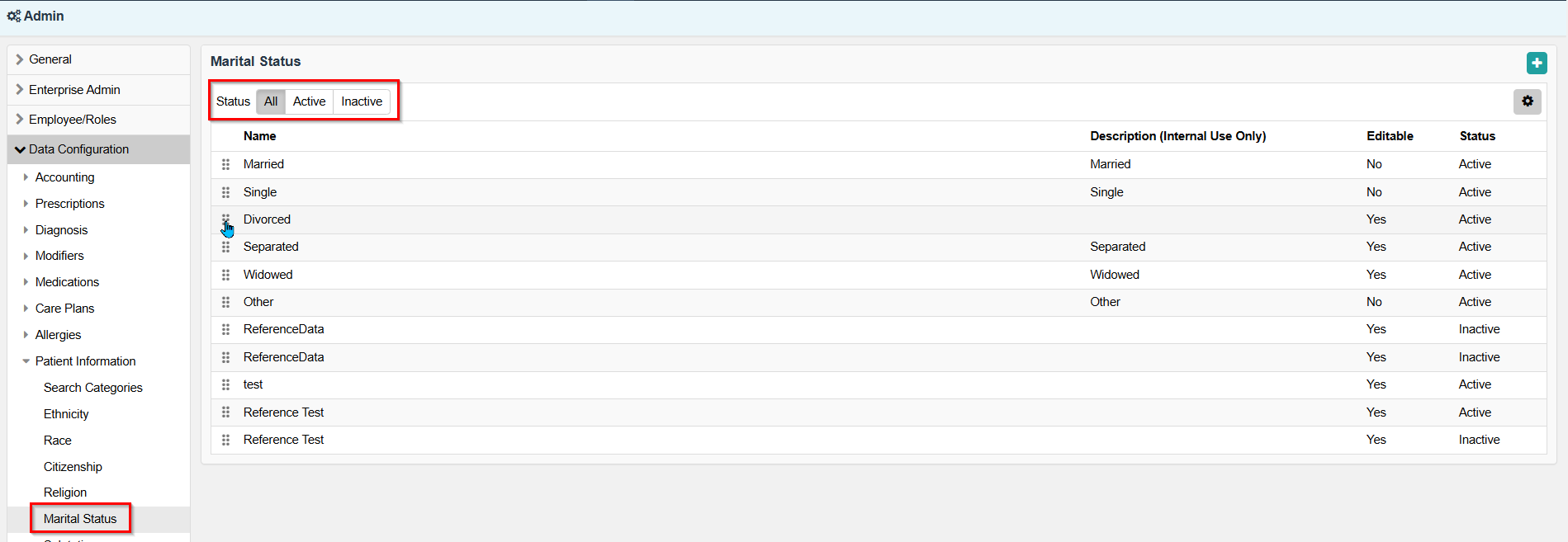Viewport: 1568px width, 542px height.
Task: Click the drag handle beside the test row
Action: pos(225,384)
